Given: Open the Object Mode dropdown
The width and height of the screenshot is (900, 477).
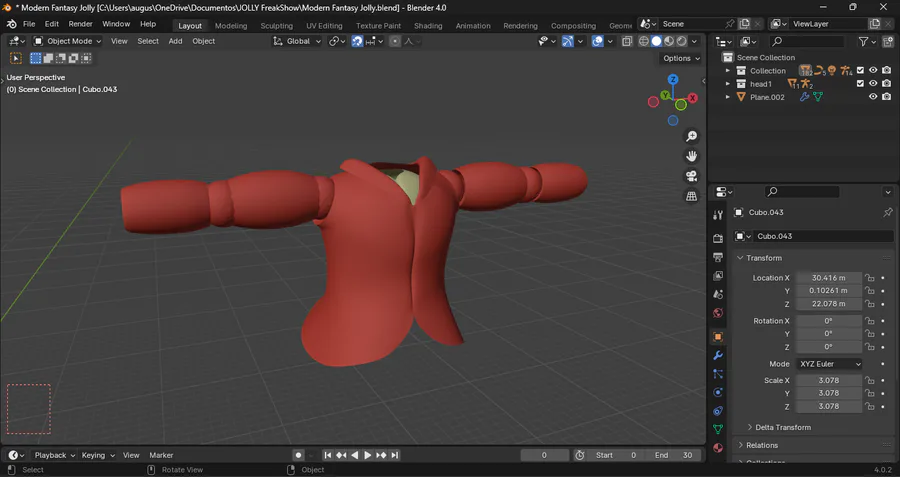Looking at the screenshot, I should 67,41.
